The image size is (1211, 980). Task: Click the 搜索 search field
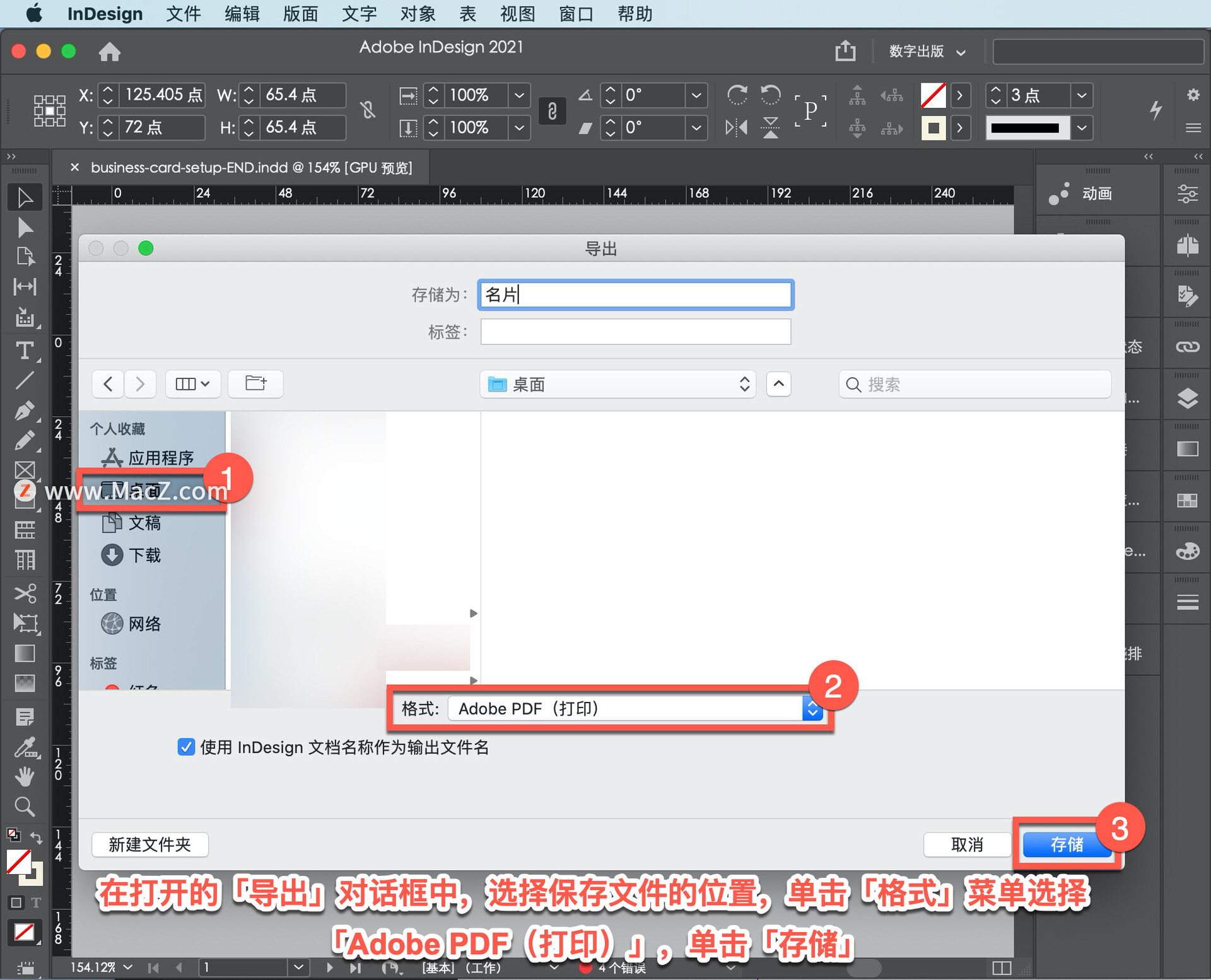pos(974,384)
